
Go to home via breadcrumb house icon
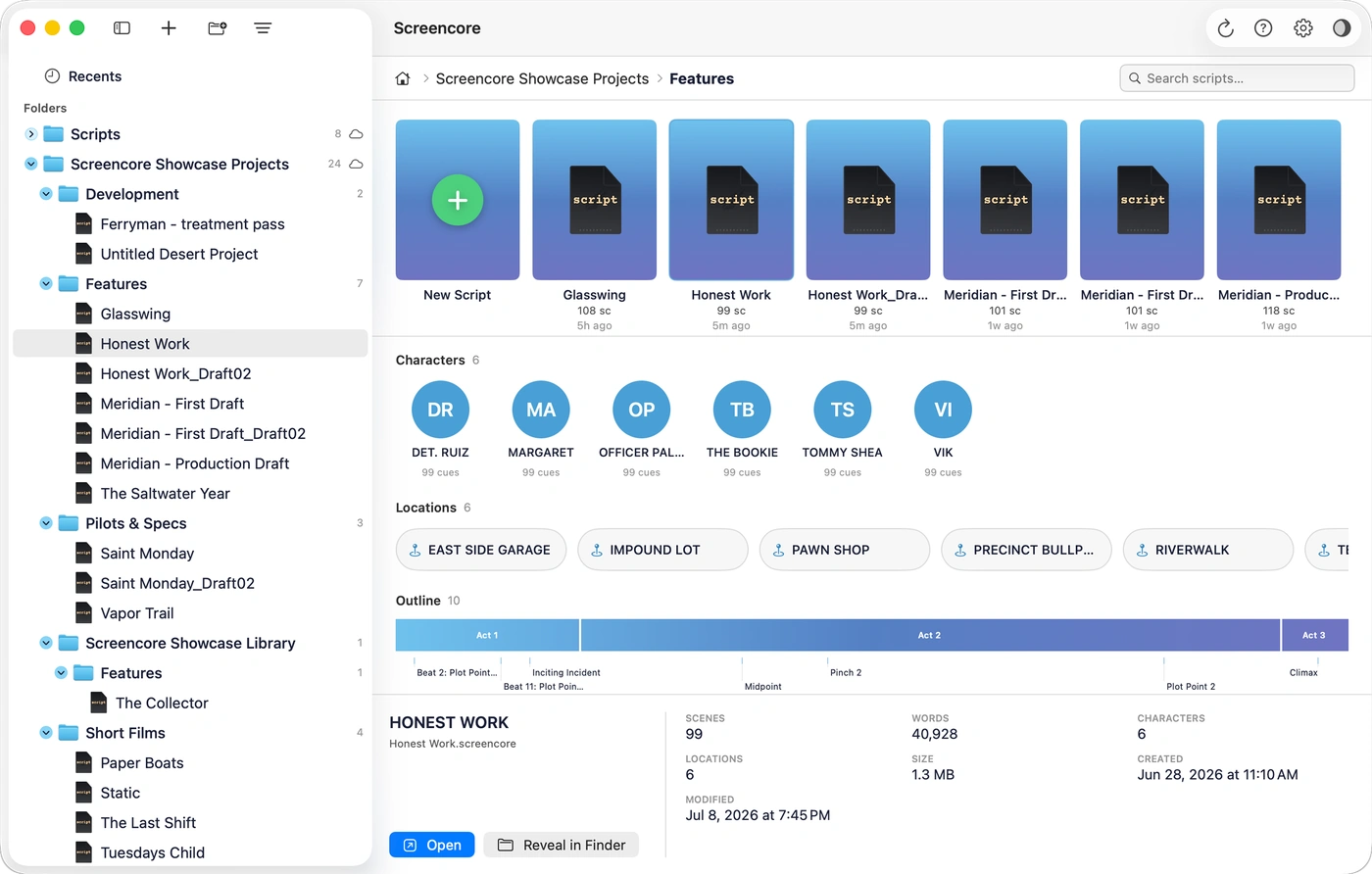coord(402,78)
